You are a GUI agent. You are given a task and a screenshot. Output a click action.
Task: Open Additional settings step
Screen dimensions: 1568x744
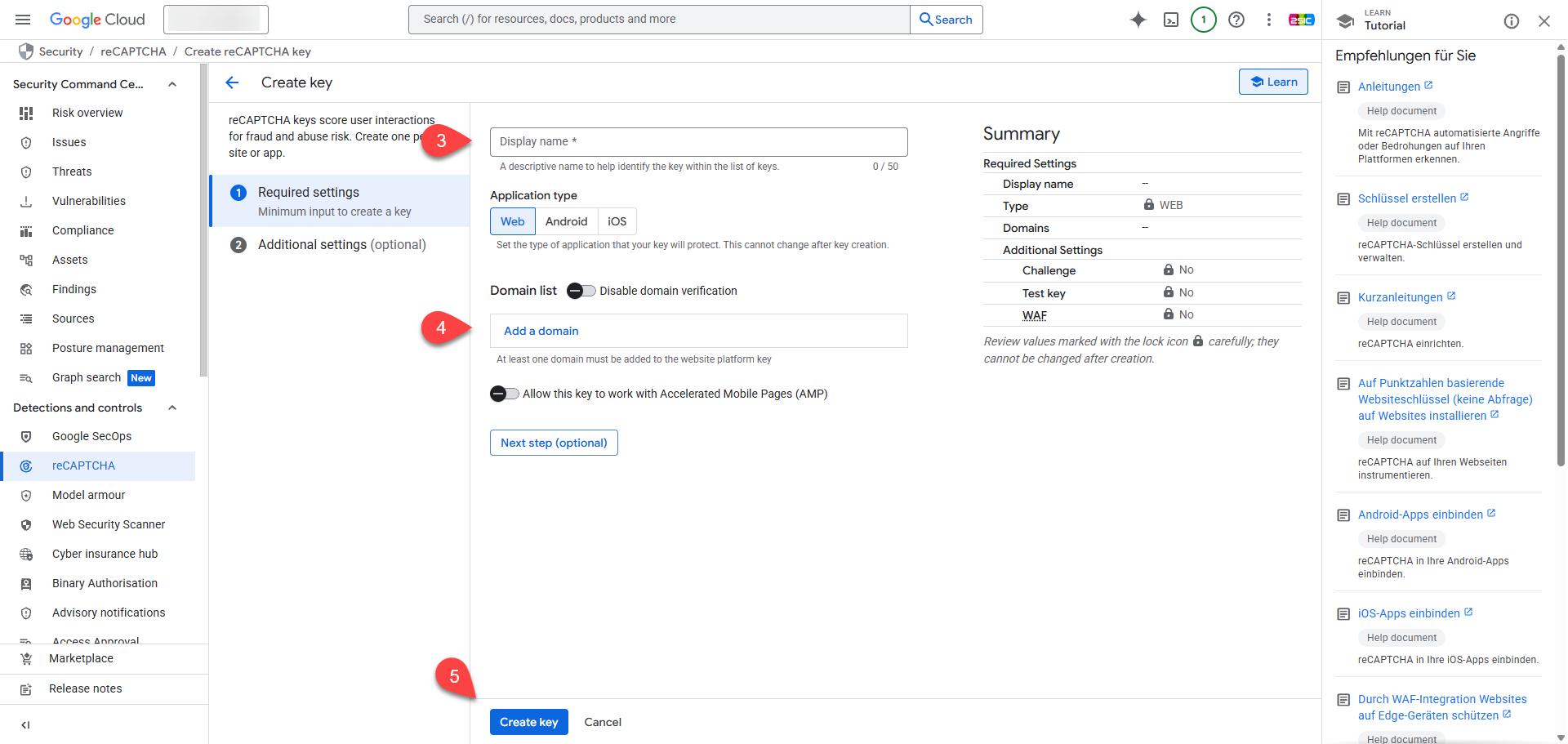coord(341,245)
